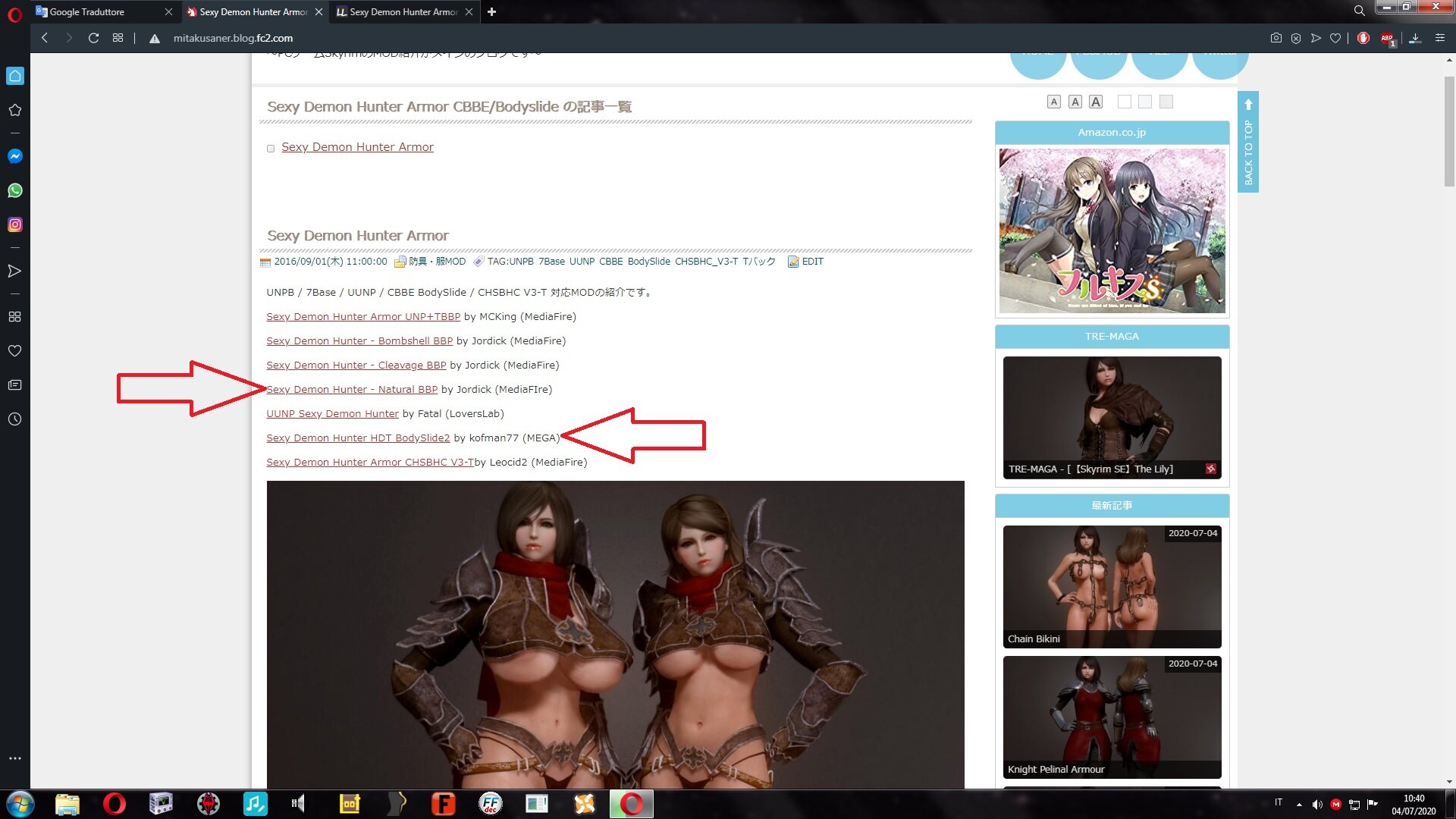Viewport: 1456px width, 819px height.
Task: Open the 防具・服MOD category link
Action: click(x=437, y=262)
